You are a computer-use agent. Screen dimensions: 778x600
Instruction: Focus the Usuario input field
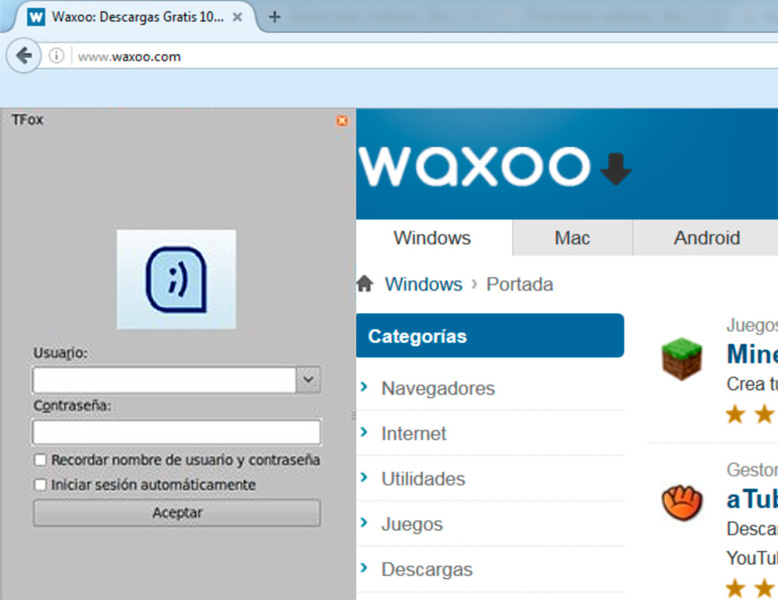point(164,380)
